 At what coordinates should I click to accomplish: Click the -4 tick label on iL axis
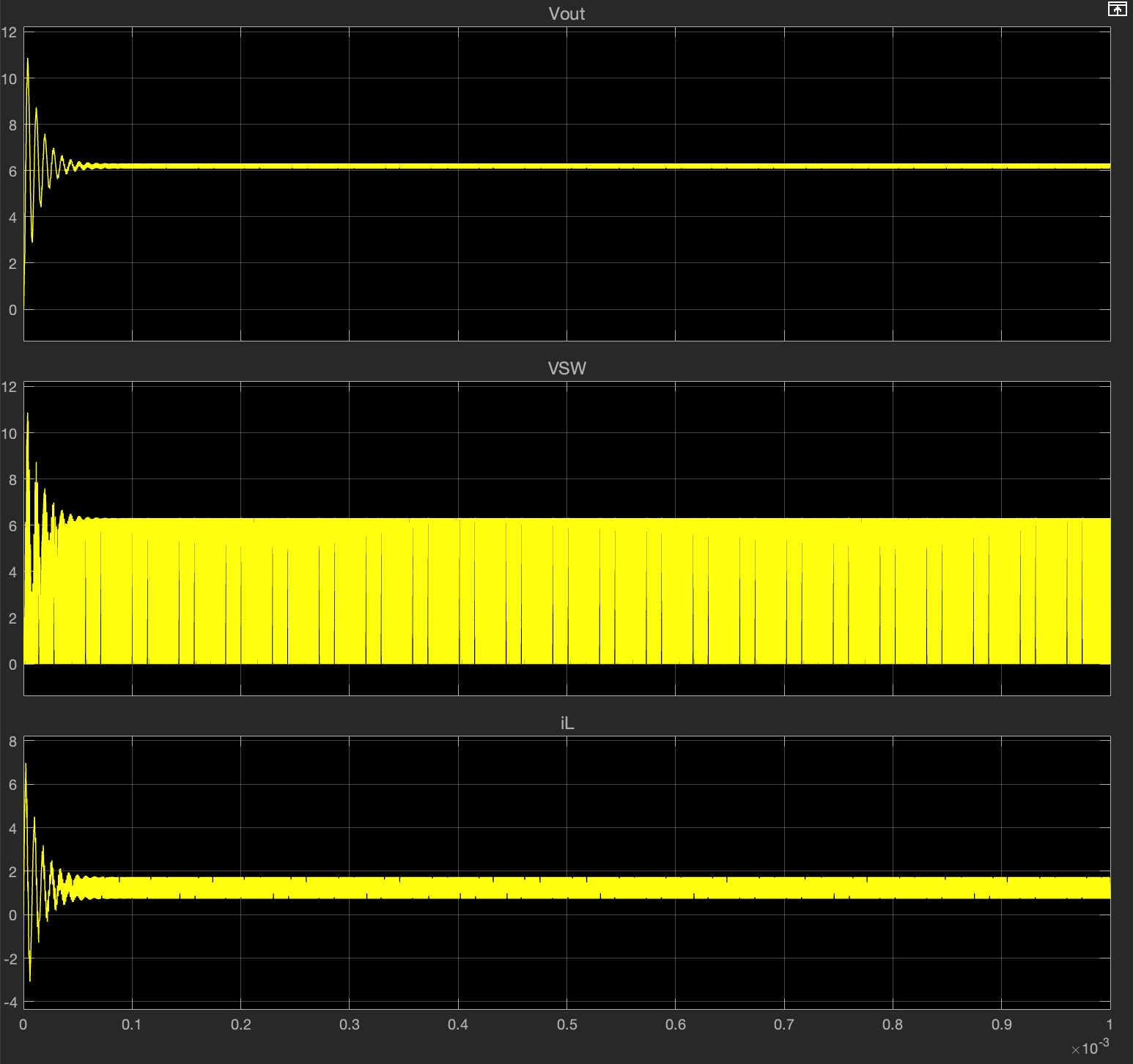(10, 1002)
